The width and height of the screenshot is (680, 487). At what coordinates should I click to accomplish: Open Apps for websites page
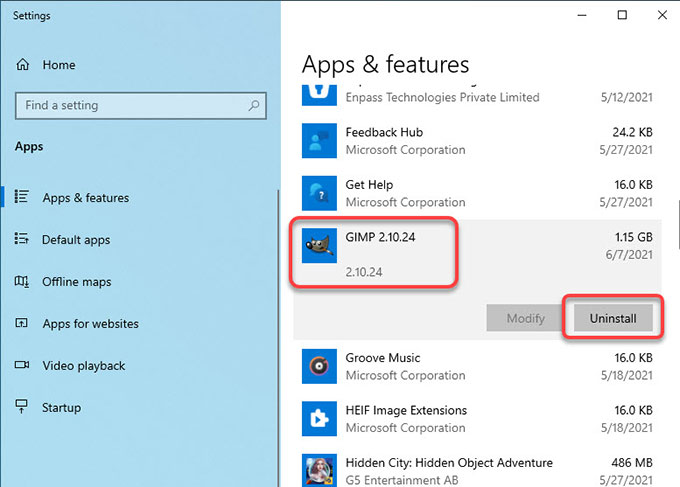[x=90, y=324]
